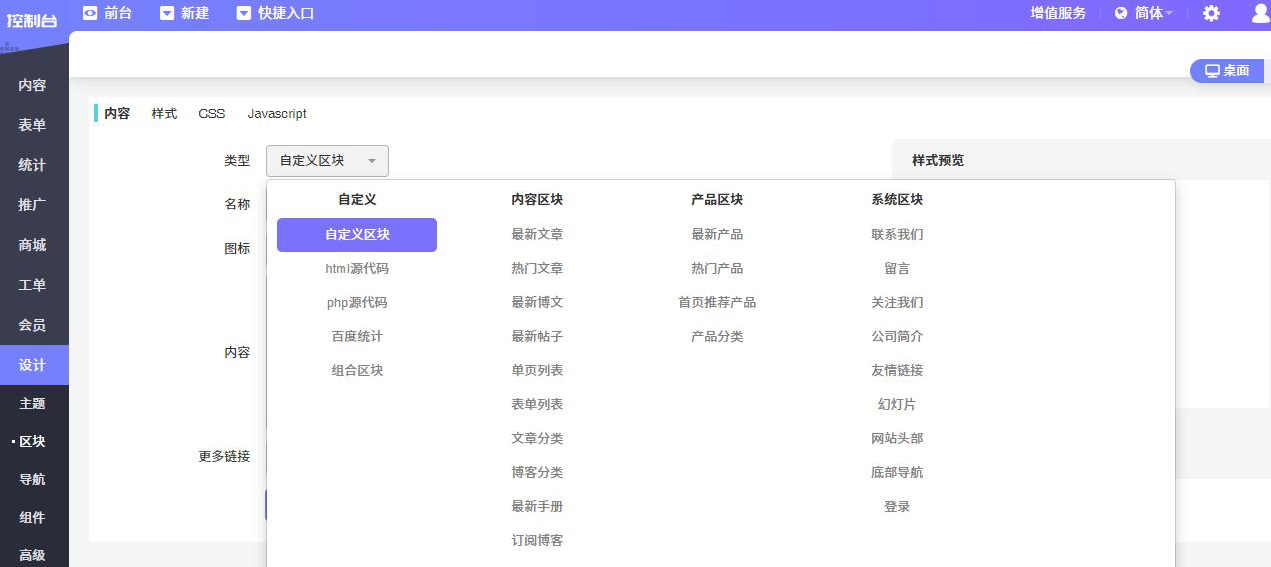The height and width of the screenshot is (567, 1271).
Task: Click the globe language icon
Action: (x=1121, y=13)
